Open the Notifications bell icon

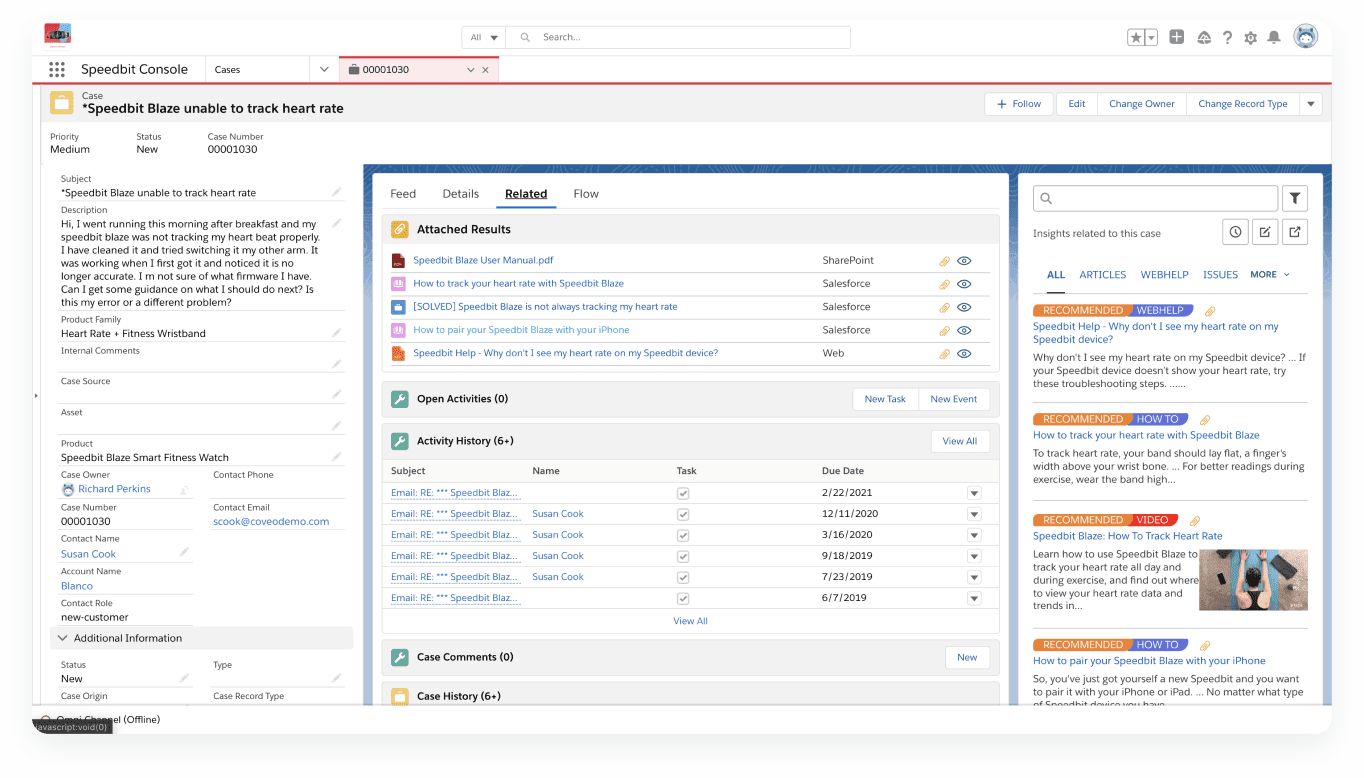[x=1274, y=37]
